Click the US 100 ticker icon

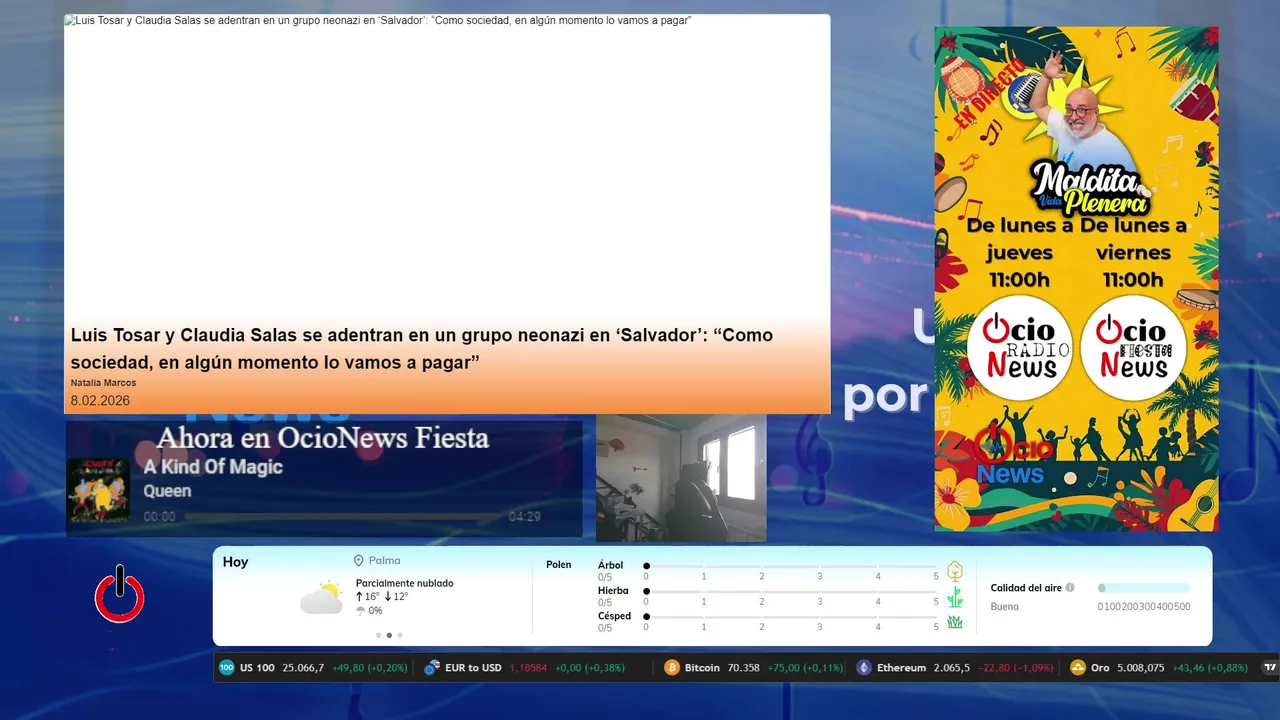click(227, 668)
